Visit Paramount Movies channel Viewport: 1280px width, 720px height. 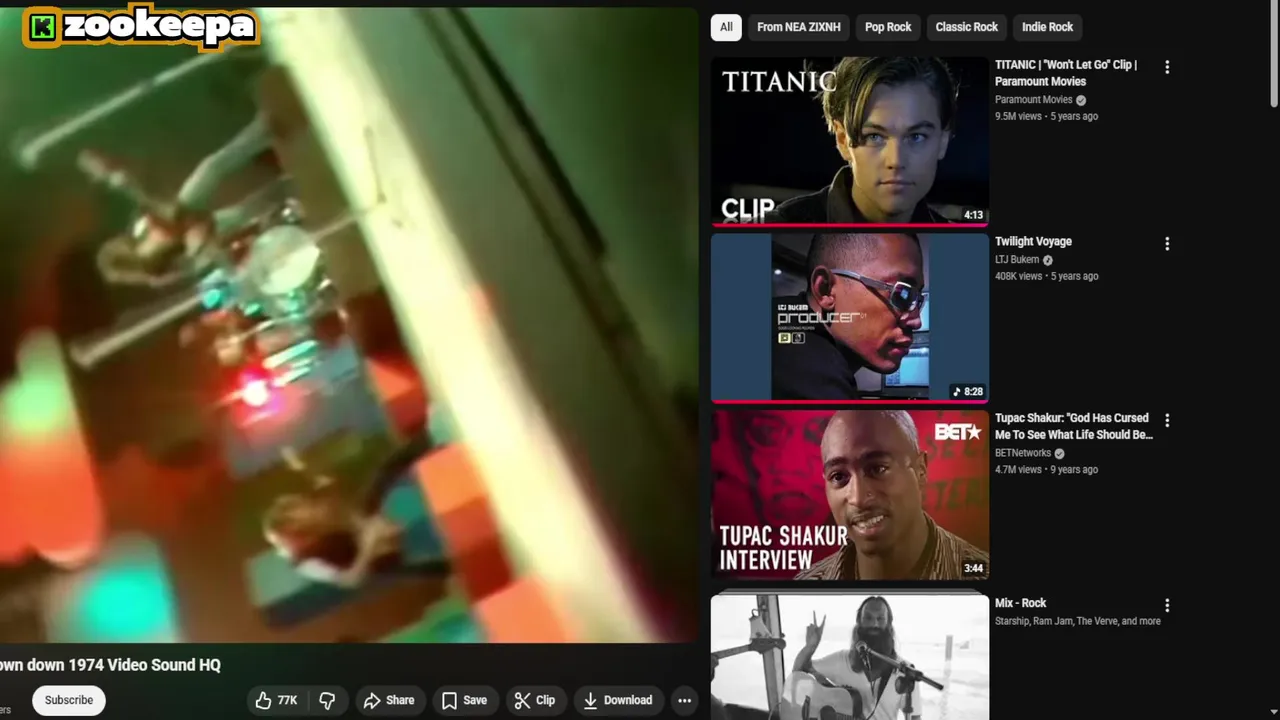pyautogui.click(x=1033, y=100)
